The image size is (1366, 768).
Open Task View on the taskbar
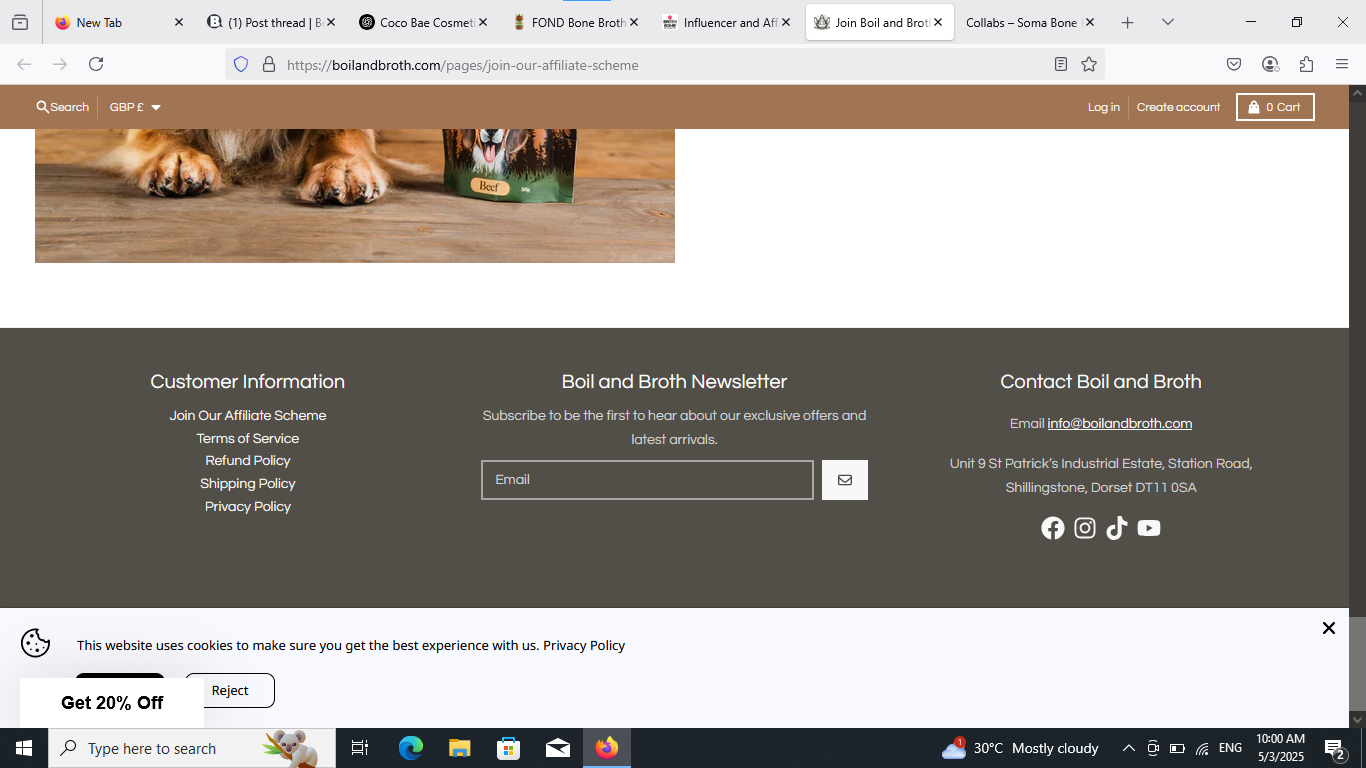[360, 748]
